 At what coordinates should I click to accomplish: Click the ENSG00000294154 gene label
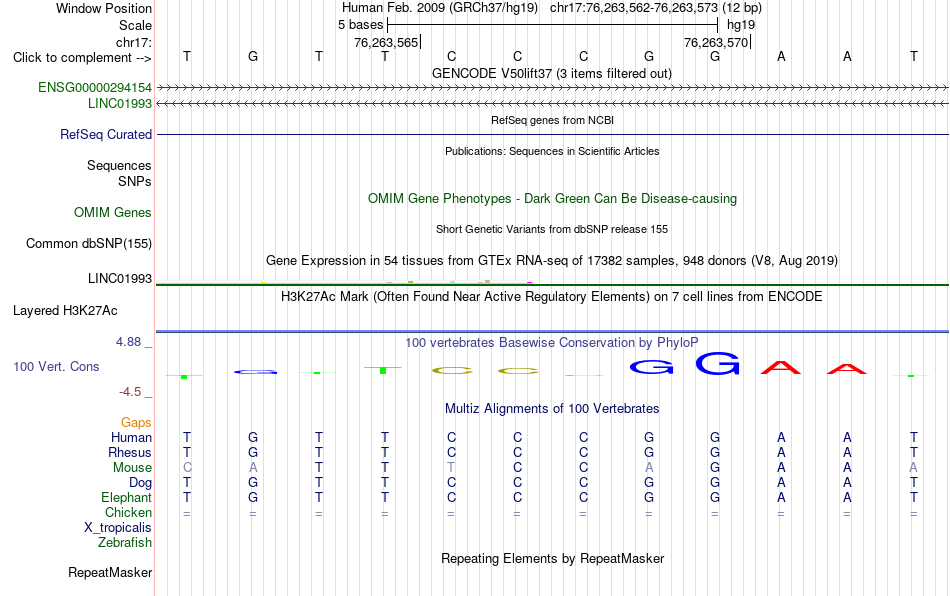tap(95, 87)
